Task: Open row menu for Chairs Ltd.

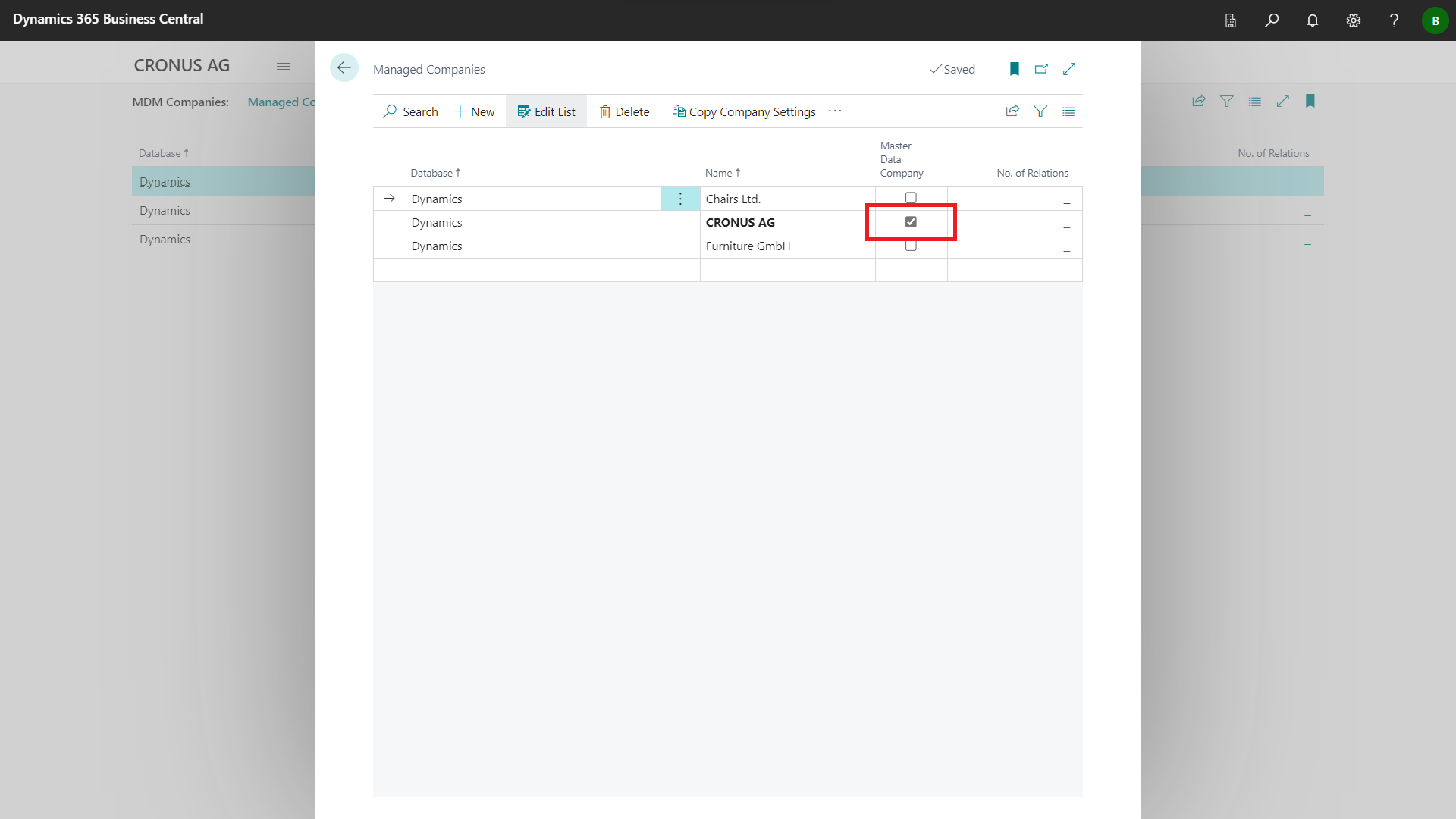Action: (x=680, y=199)
